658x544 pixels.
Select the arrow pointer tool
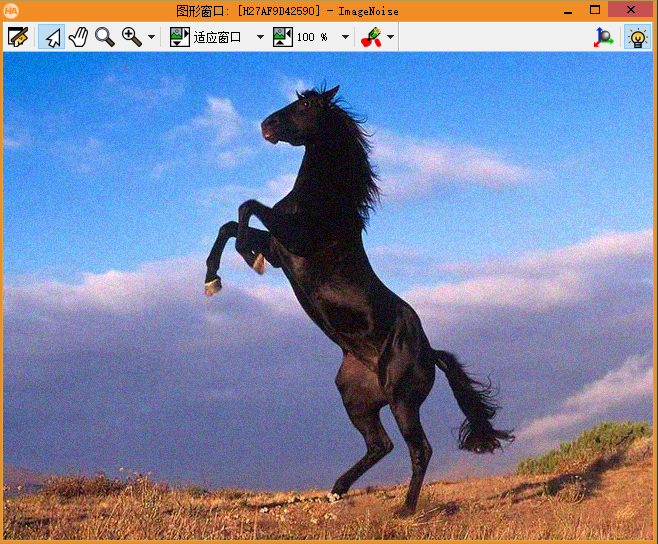tap(52, 37)
